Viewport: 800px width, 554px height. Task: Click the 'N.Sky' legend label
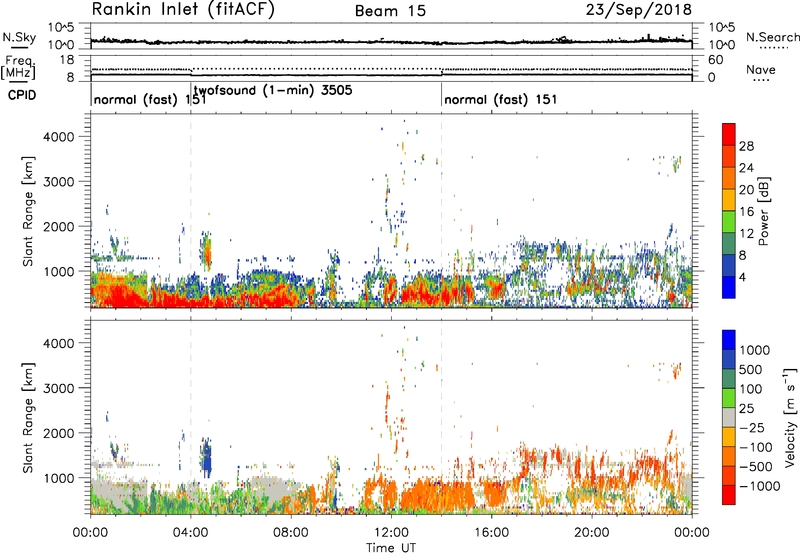click(x=19, y=37)
